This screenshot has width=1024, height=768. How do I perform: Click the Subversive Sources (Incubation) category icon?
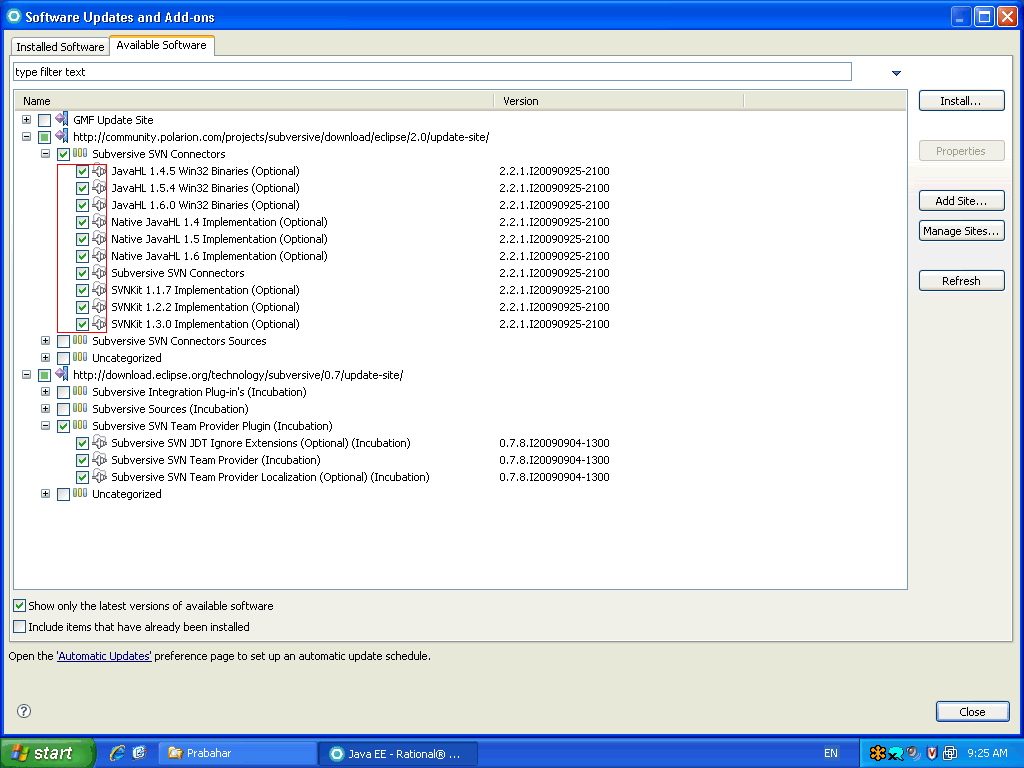[80, 408]
